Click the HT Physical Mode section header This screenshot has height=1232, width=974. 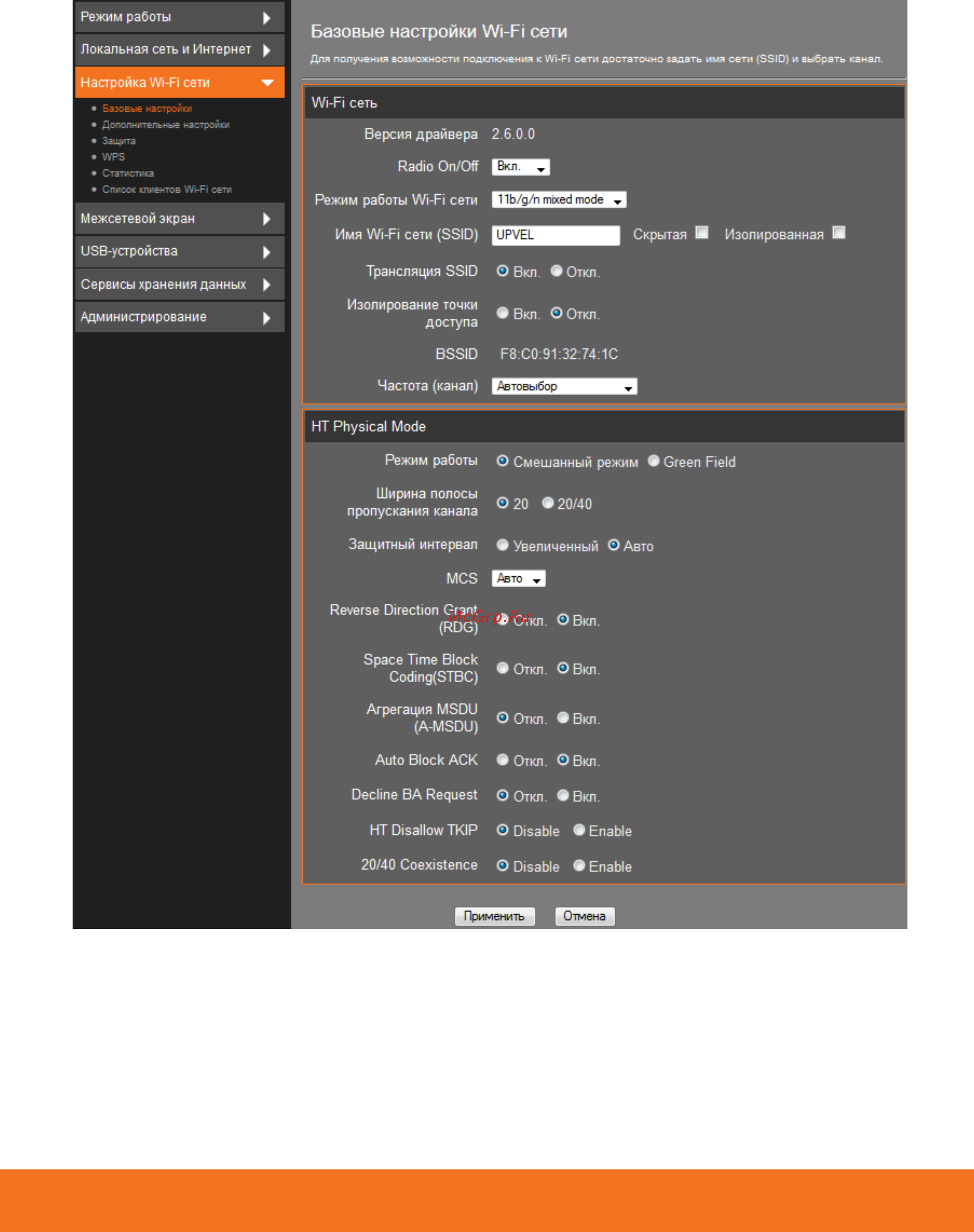coord(604,427)
